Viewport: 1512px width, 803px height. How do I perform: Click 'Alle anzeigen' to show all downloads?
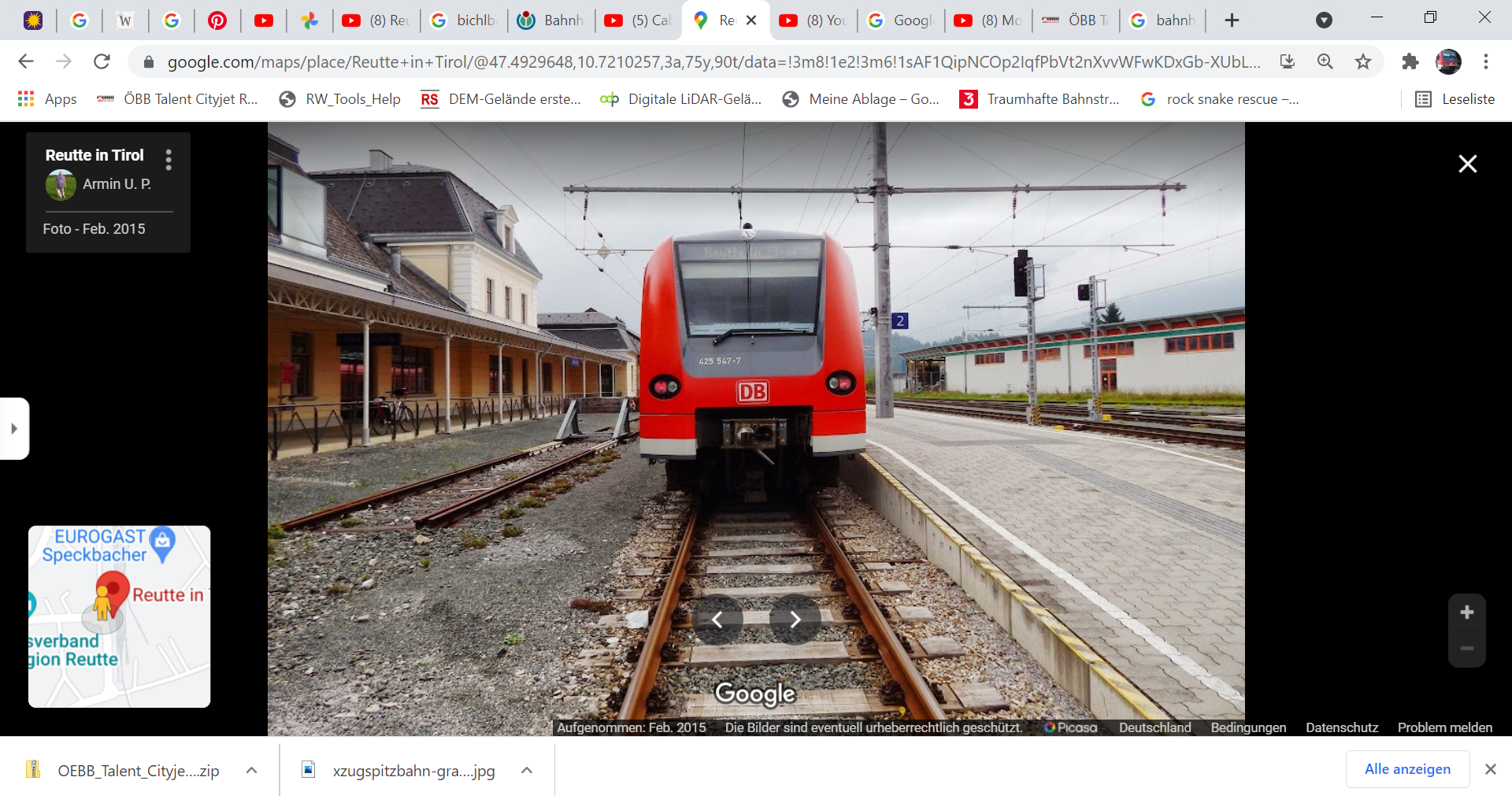coord(1407,769)
